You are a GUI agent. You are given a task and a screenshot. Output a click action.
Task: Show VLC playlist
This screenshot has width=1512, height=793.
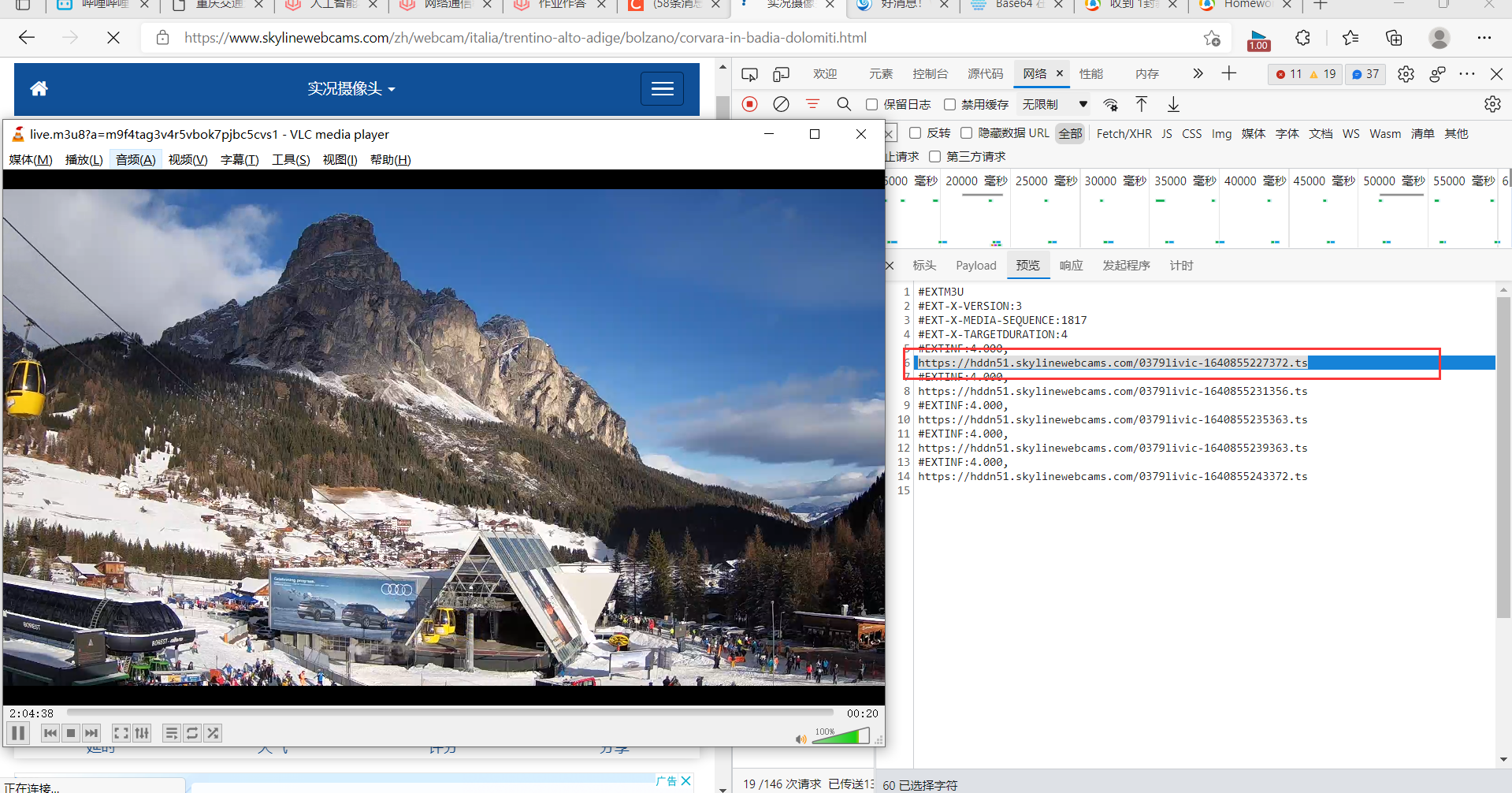point(171,733)
